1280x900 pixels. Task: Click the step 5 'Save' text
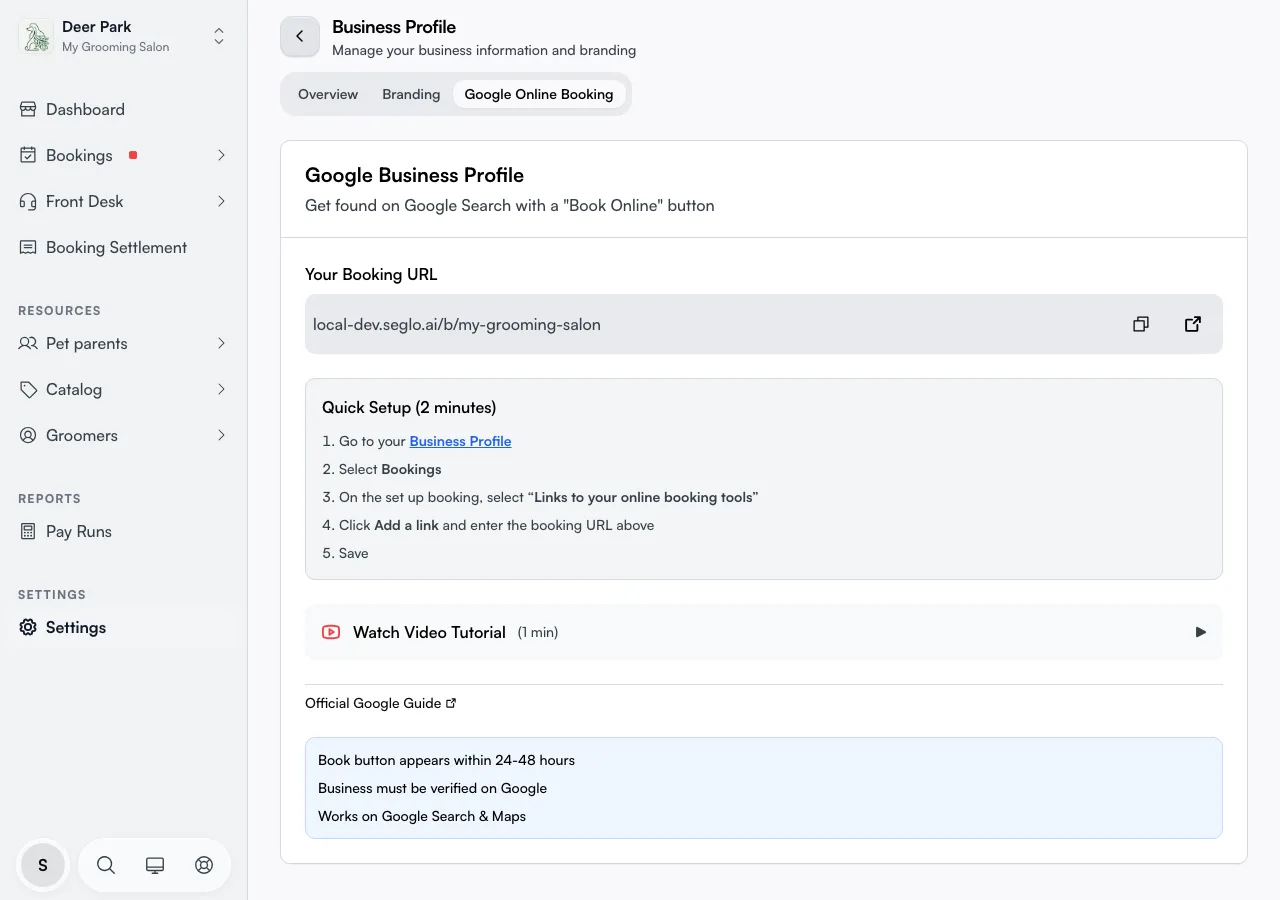click(x=354, y=553)
